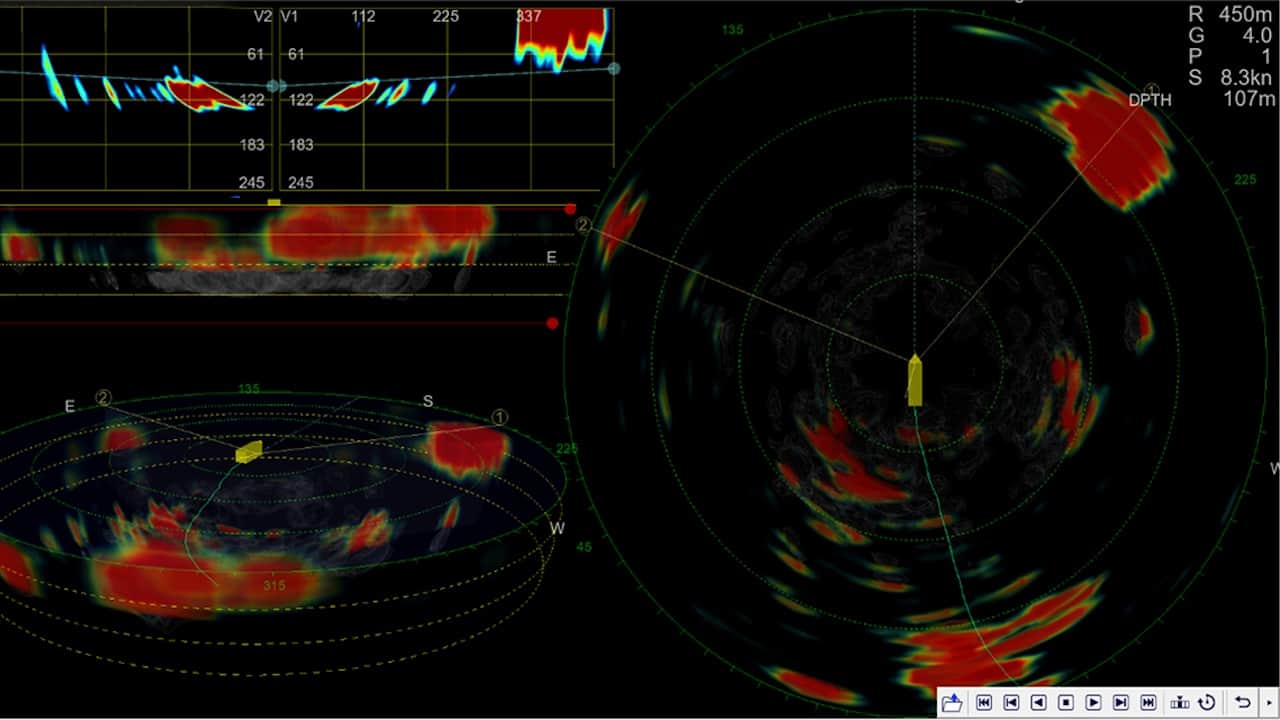The height and width of the screenshot is (720, 1280).
Task: Step forward one playback frame
Action: point(1122,703)
